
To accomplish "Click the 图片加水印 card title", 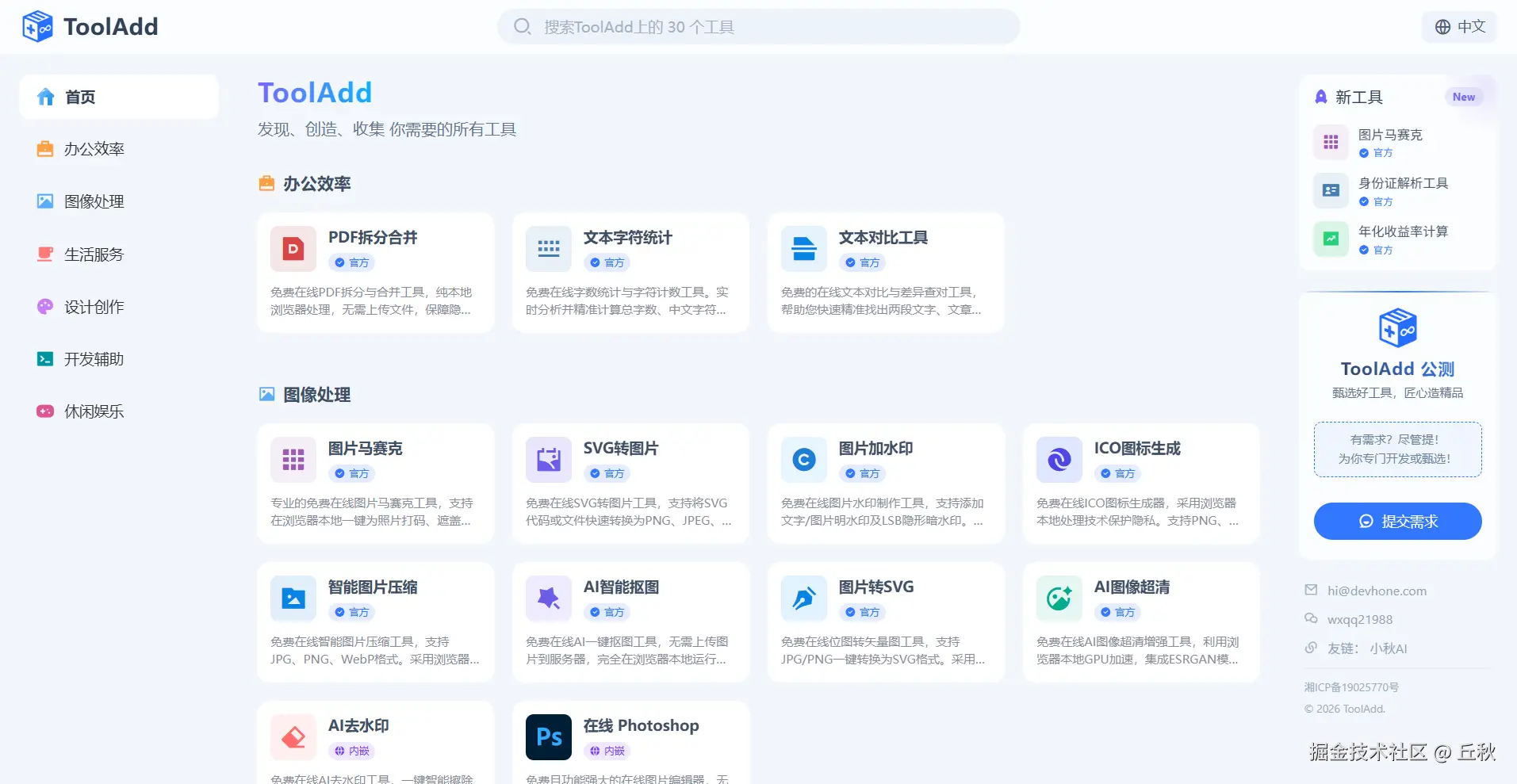I will [x=876, y=449].
